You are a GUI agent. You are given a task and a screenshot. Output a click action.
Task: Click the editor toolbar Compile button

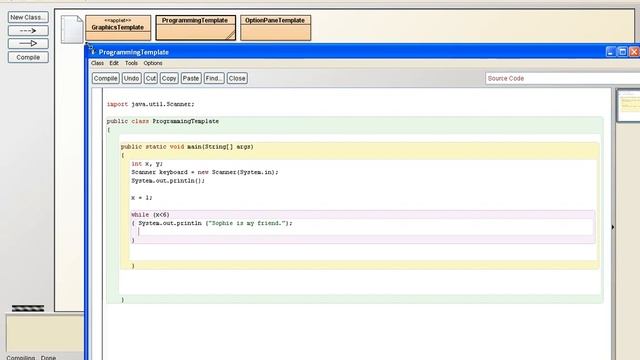[x=106, y=78]
